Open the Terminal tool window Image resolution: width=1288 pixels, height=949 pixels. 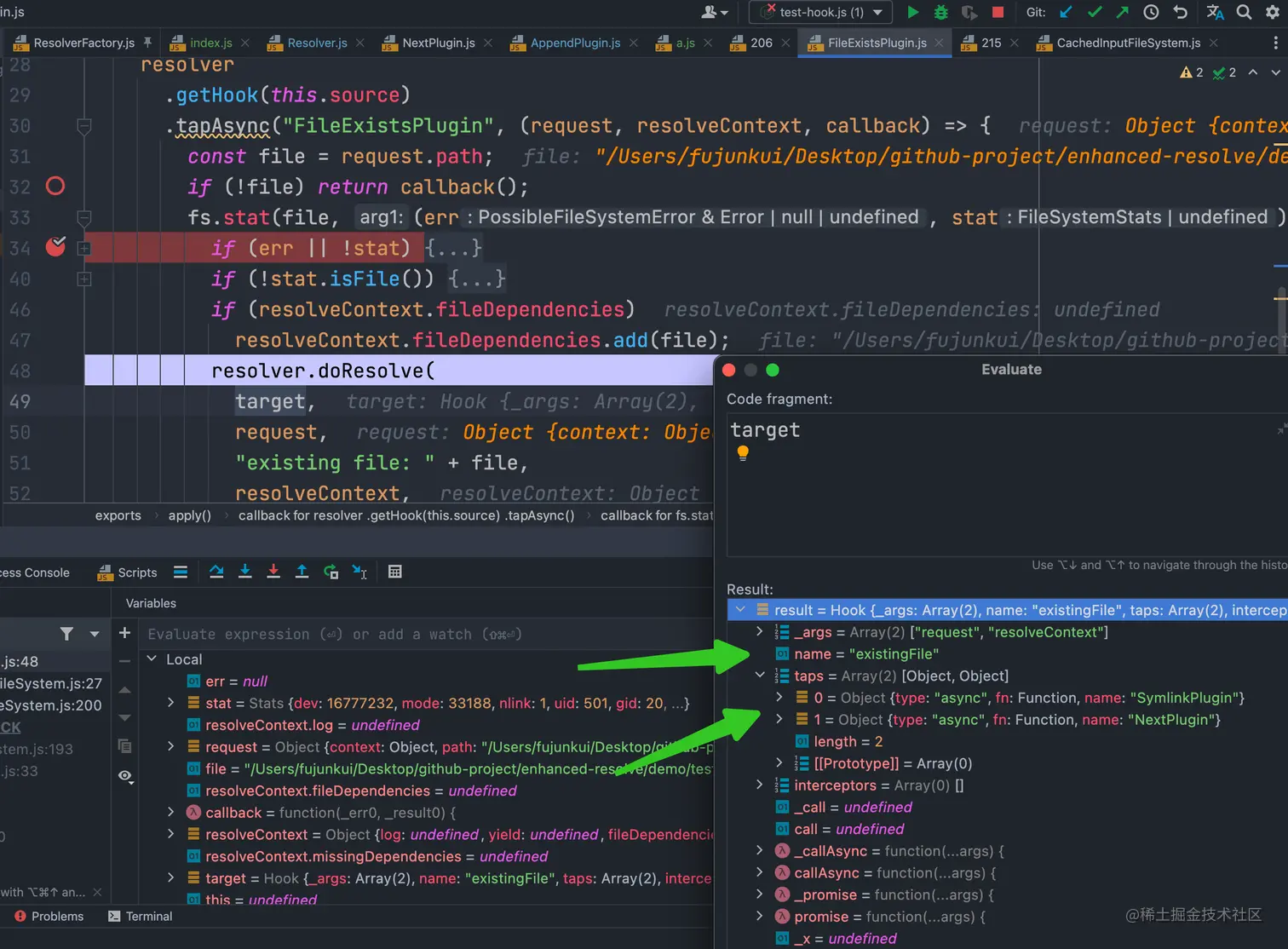140,916
